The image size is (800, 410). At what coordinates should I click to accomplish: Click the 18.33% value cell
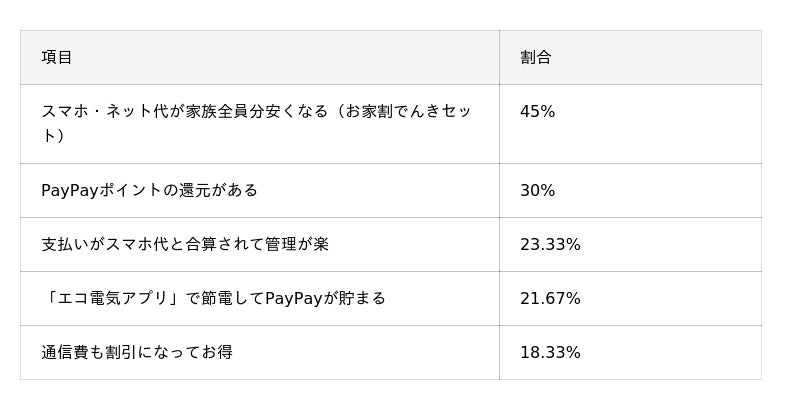click(x=550, y=352)
